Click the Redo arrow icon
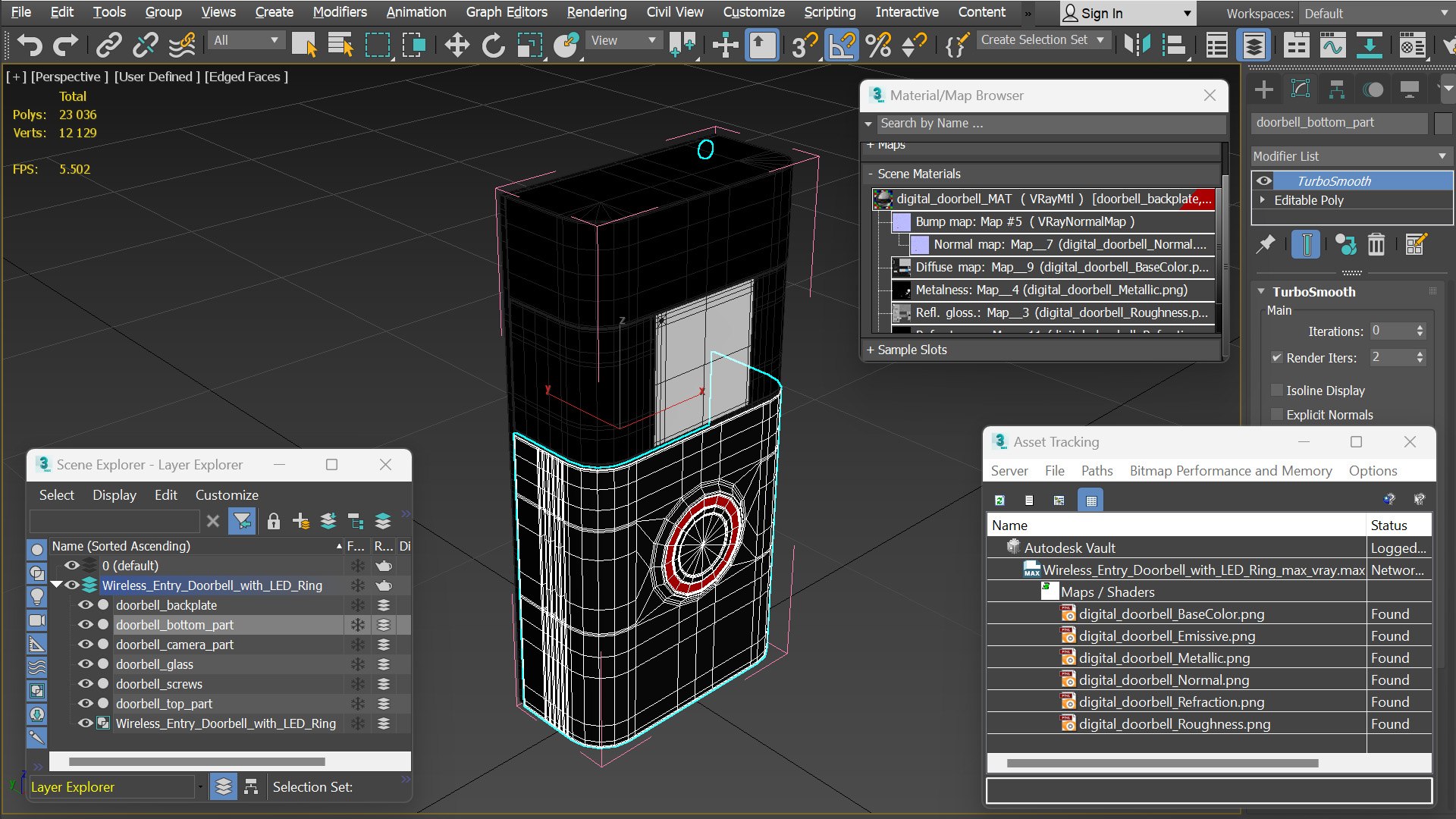This screenshot has width=1456, height=819. tap(65, 45)
